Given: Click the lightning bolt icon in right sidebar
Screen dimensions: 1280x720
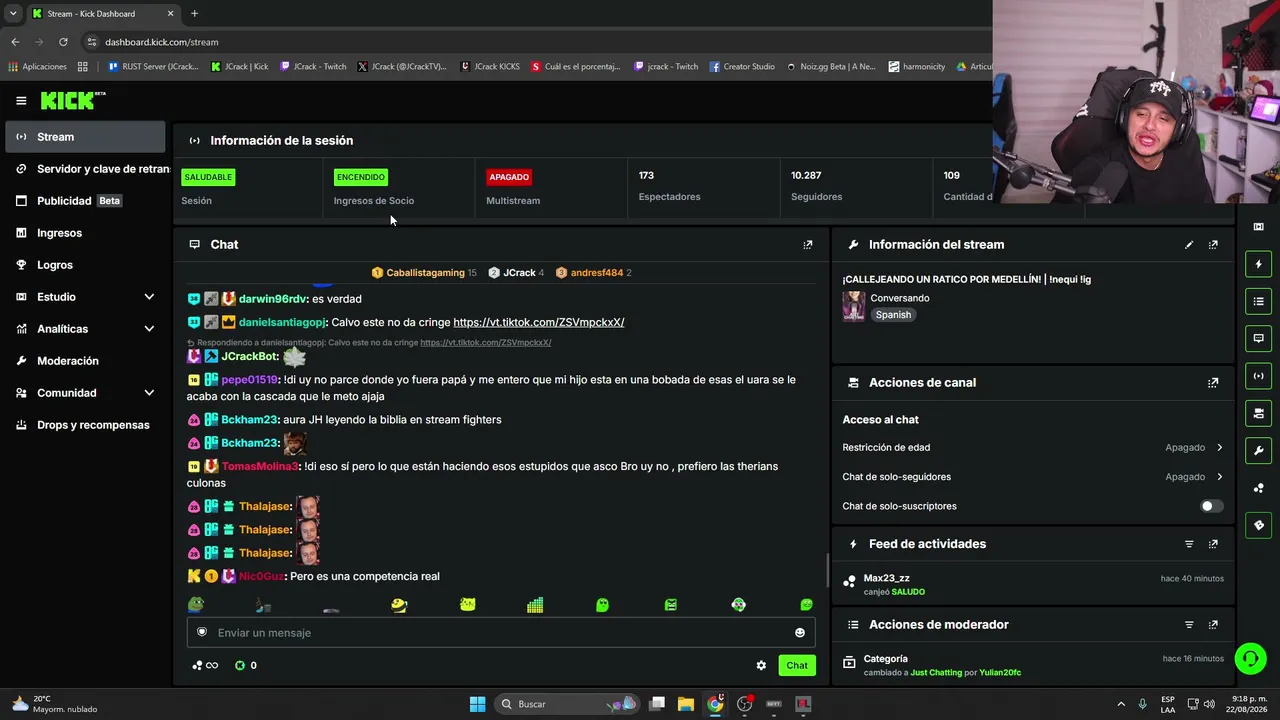Looking at the screenshot, I should tap(1258, 264).
